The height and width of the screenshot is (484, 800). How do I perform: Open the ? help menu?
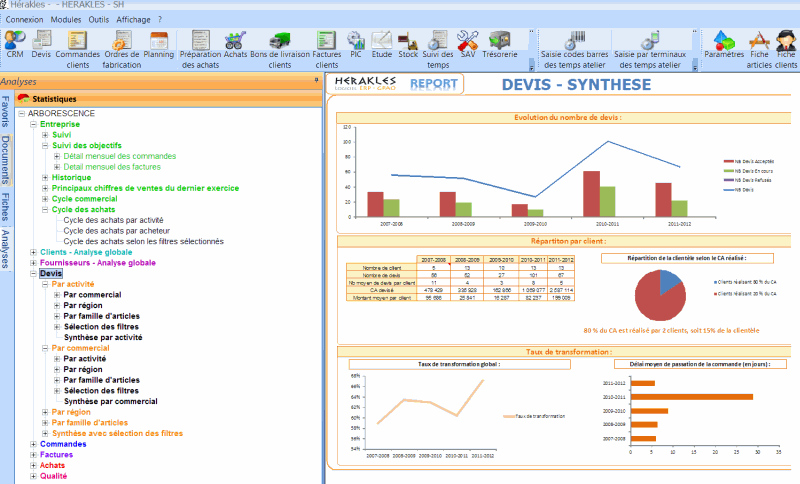click(x=160, y=19)
